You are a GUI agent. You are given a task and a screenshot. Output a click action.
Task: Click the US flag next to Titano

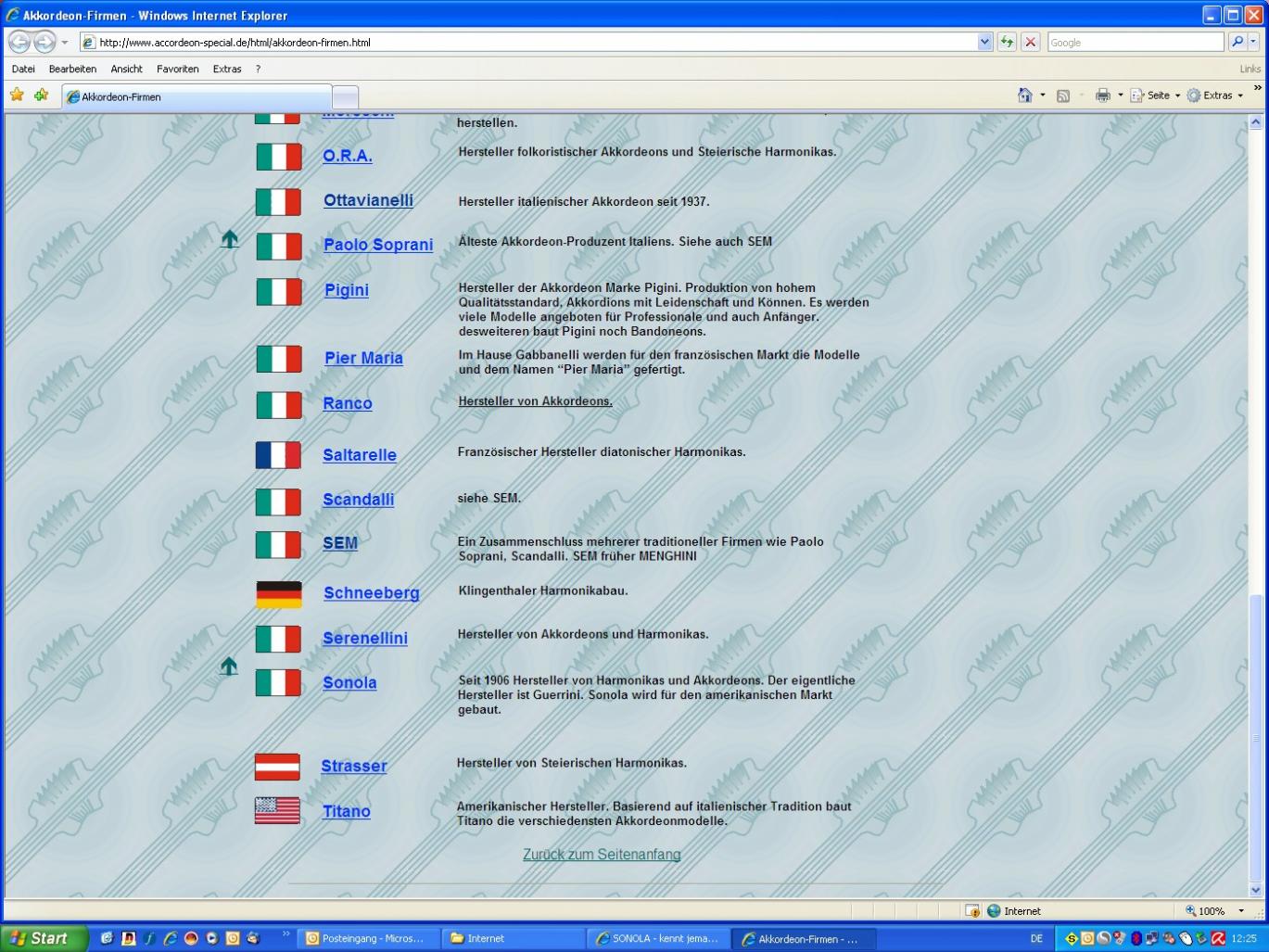click(277, 811)
